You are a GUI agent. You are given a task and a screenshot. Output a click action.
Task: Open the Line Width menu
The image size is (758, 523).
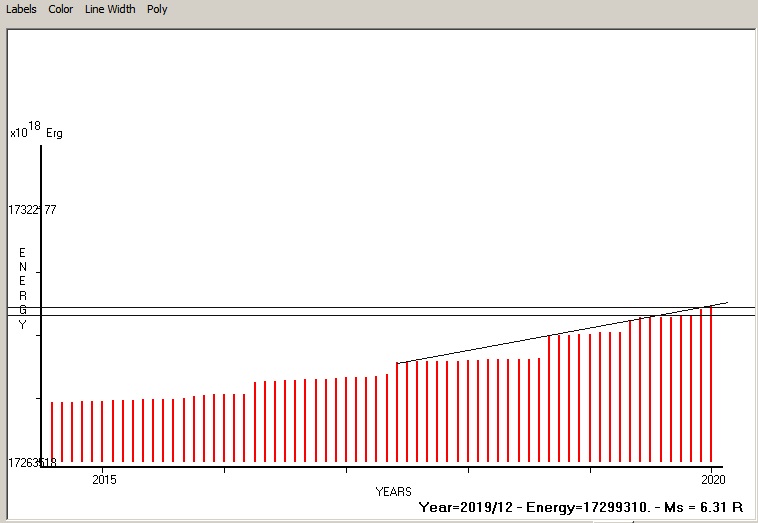click(111, 9)
